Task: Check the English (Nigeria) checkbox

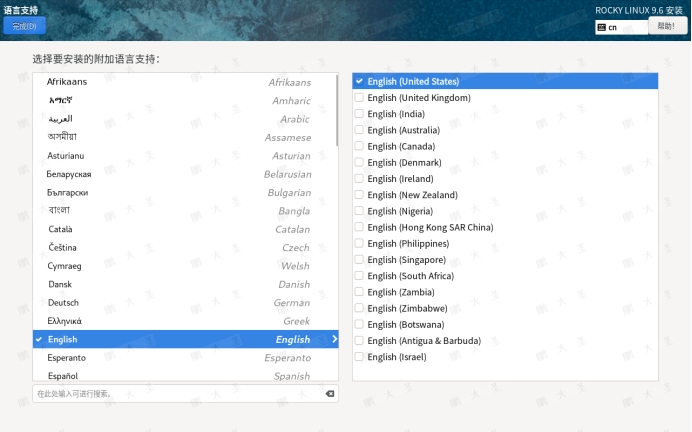Action: click(x=359, y=211)
